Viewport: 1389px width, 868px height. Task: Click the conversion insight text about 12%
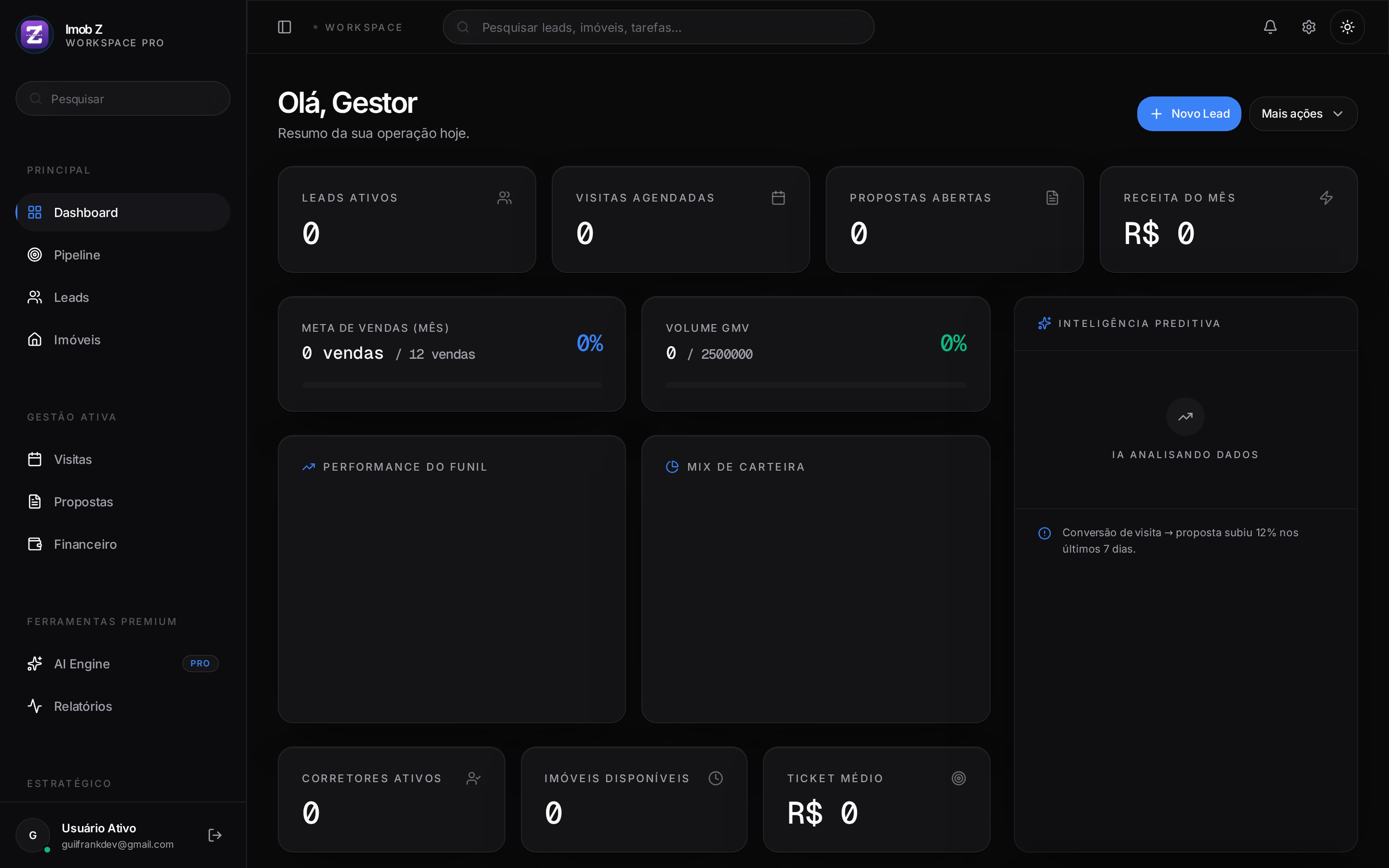coord(1180,541)
